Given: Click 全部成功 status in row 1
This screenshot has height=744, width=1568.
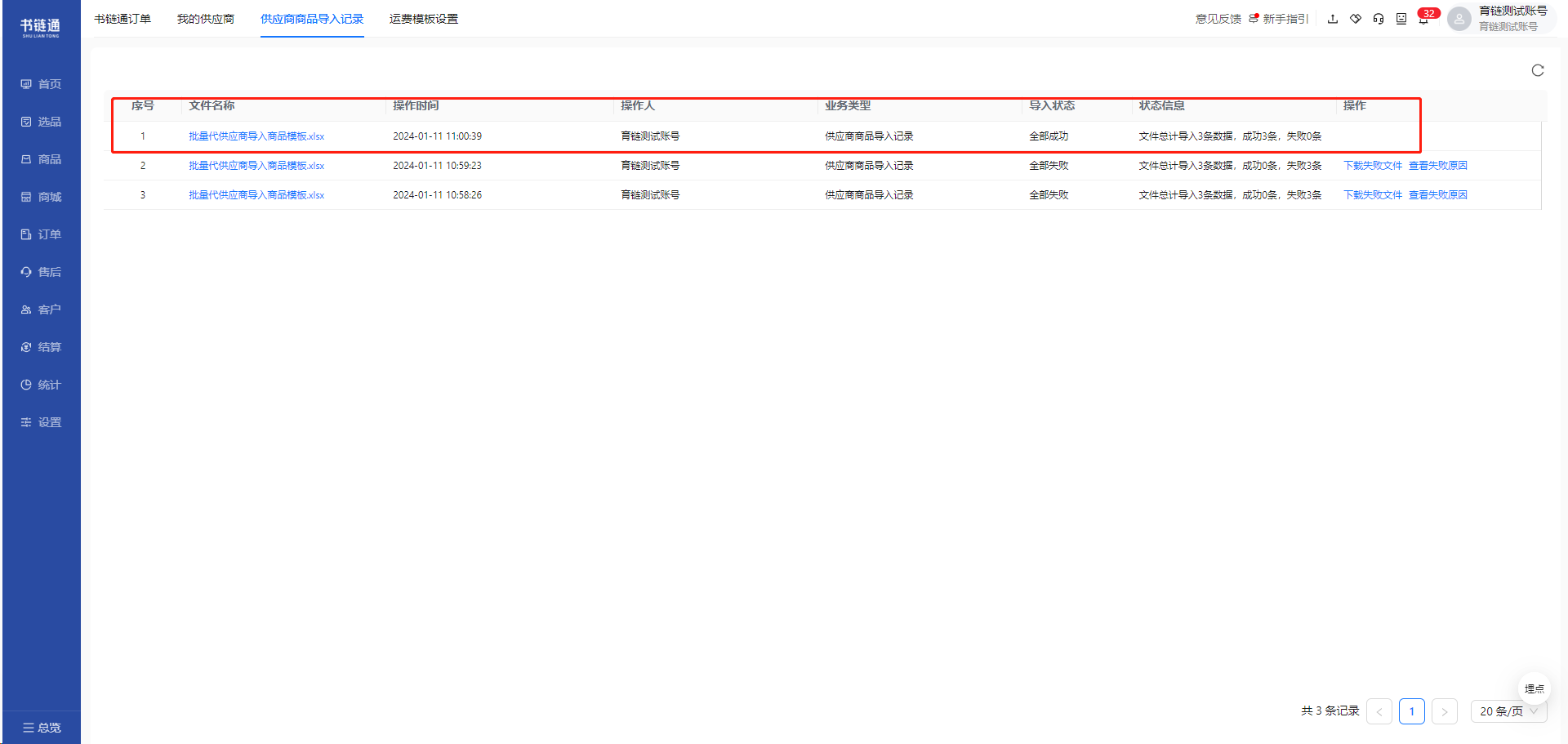Looking at the screenshot, I should (x=1049, y=136).
